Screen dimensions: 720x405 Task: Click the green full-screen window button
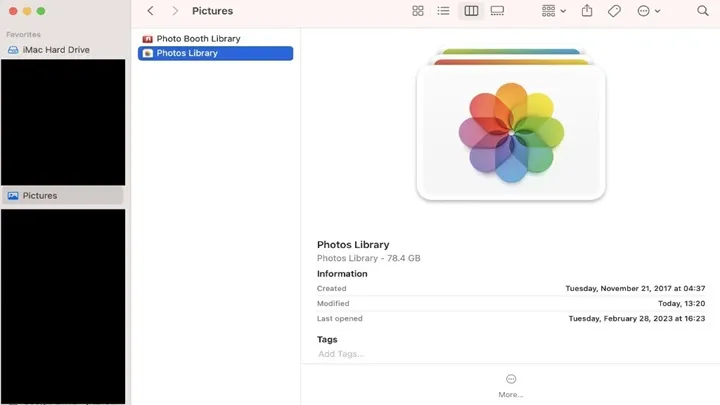coord(41,11)
